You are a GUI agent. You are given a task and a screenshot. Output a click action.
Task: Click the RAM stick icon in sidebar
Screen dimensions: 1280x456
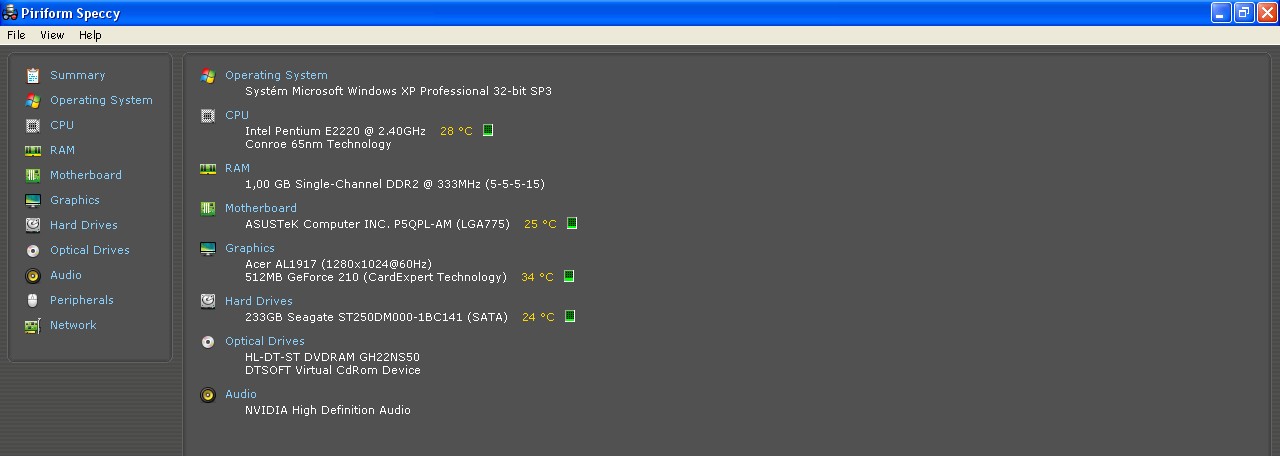point(33,150)
